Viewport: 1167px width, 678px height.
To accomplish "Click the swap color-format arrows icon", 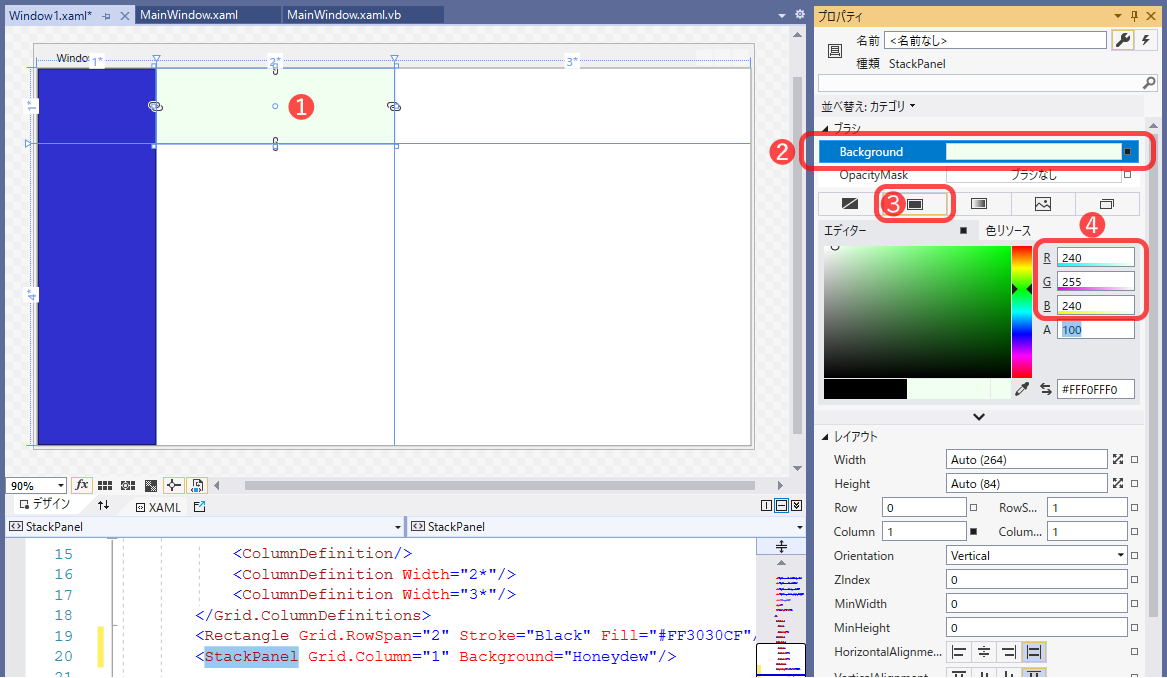I will coord(1045,388).
